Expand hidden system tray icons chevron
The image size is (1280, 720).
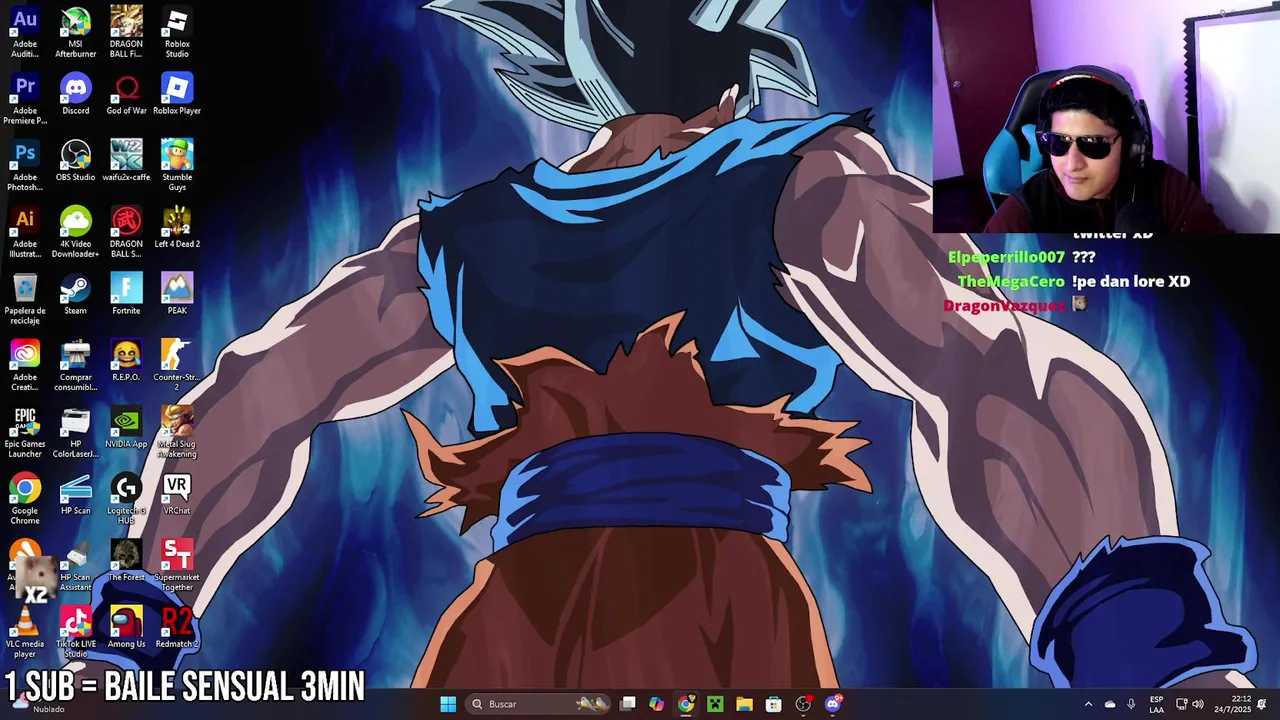click(1088, 704)
